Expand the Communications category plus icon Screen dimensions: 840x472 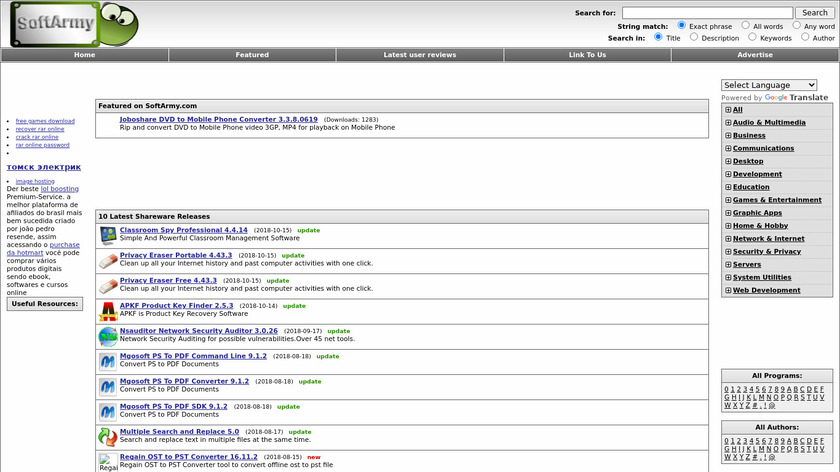click(728, 148)
